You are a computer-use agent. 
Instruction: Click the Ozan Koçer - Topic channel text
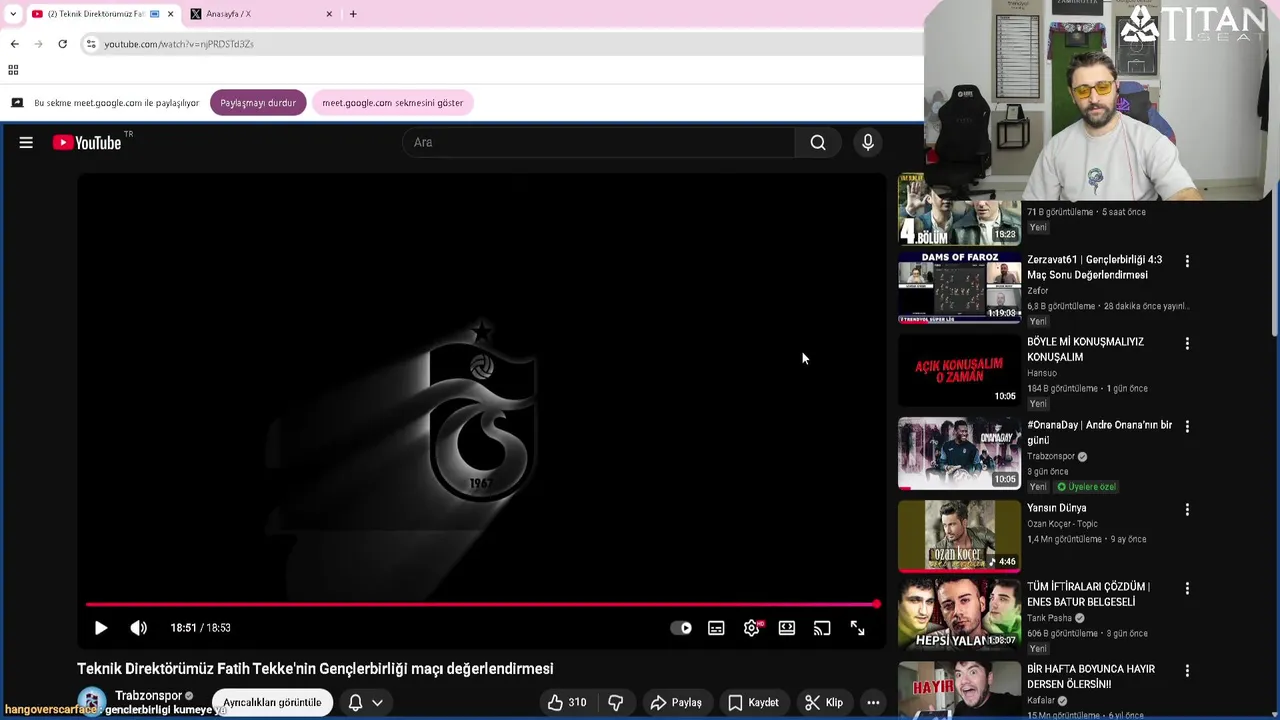tap(1062, 524)
